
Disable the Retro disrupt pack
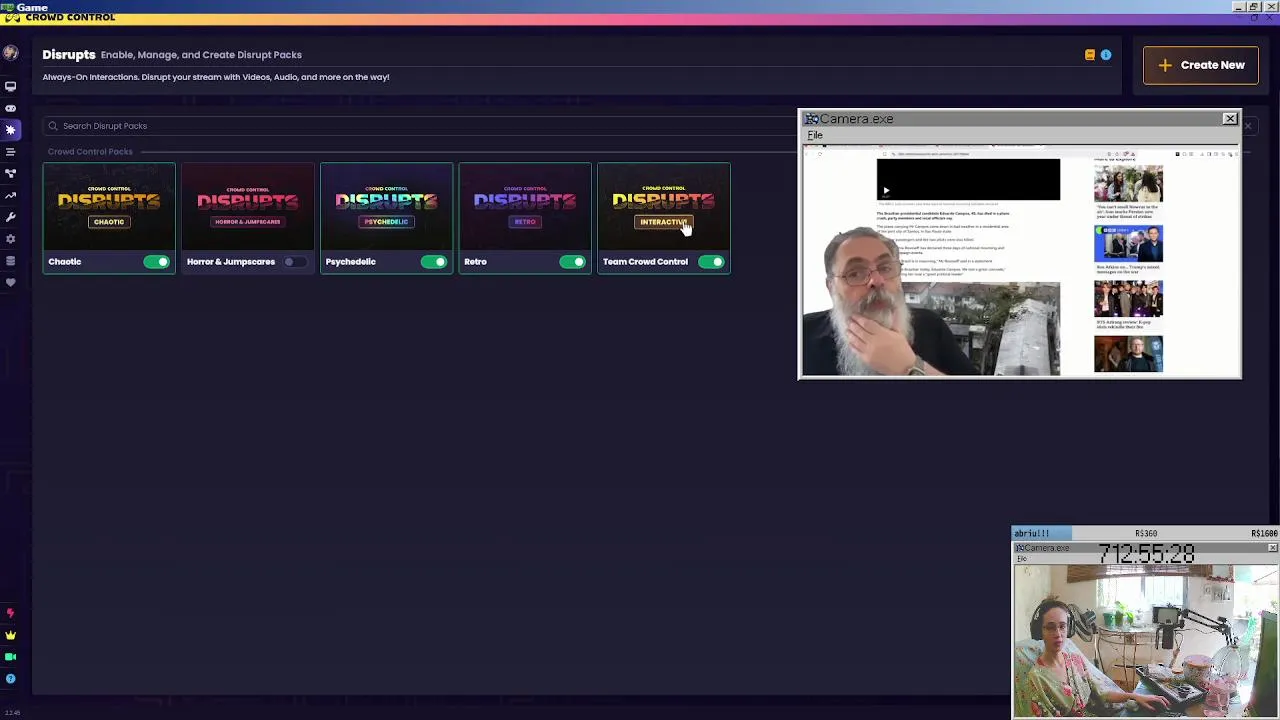(572, 262)
